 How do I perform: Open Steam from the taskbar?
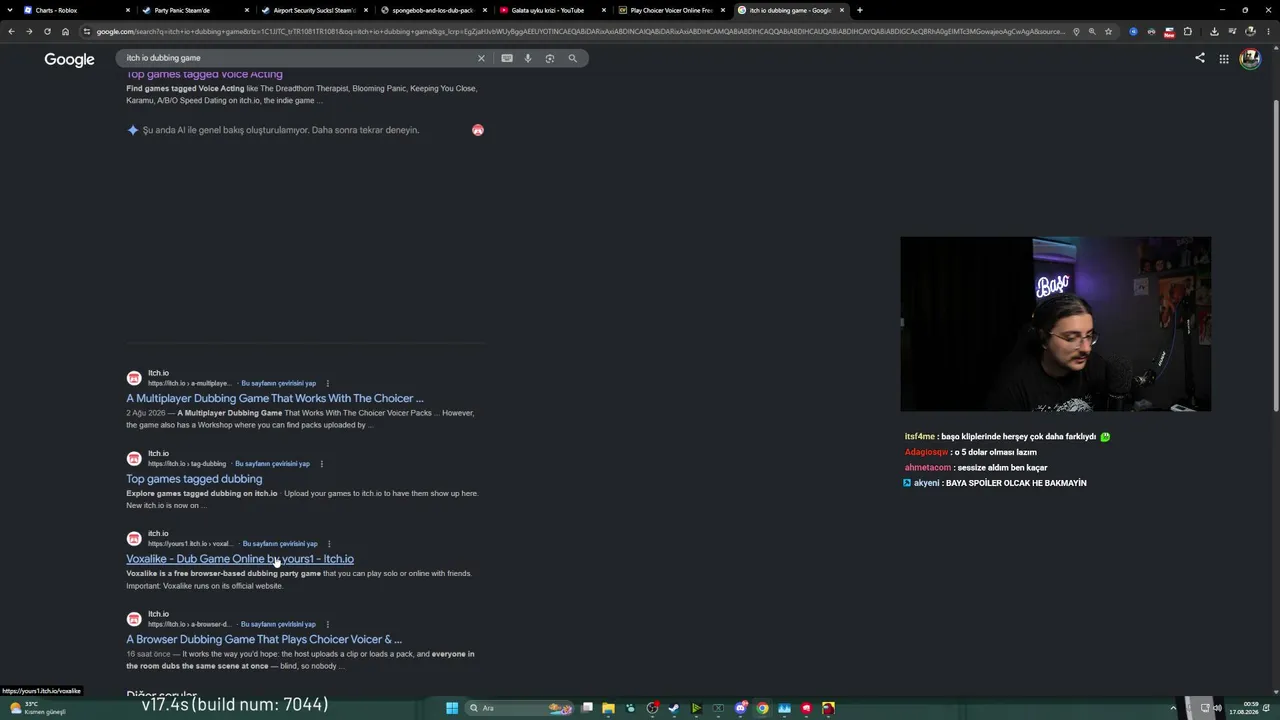(x=673, y=708)
